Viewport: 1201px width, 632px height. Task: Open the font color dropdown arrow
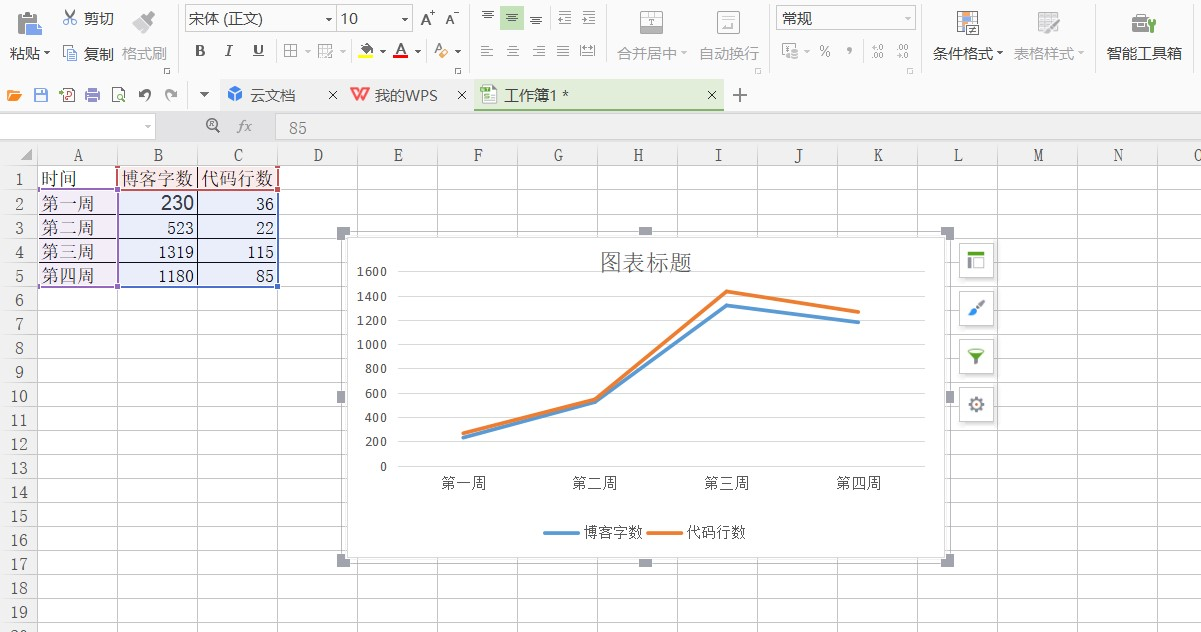(x=418, y=51)
